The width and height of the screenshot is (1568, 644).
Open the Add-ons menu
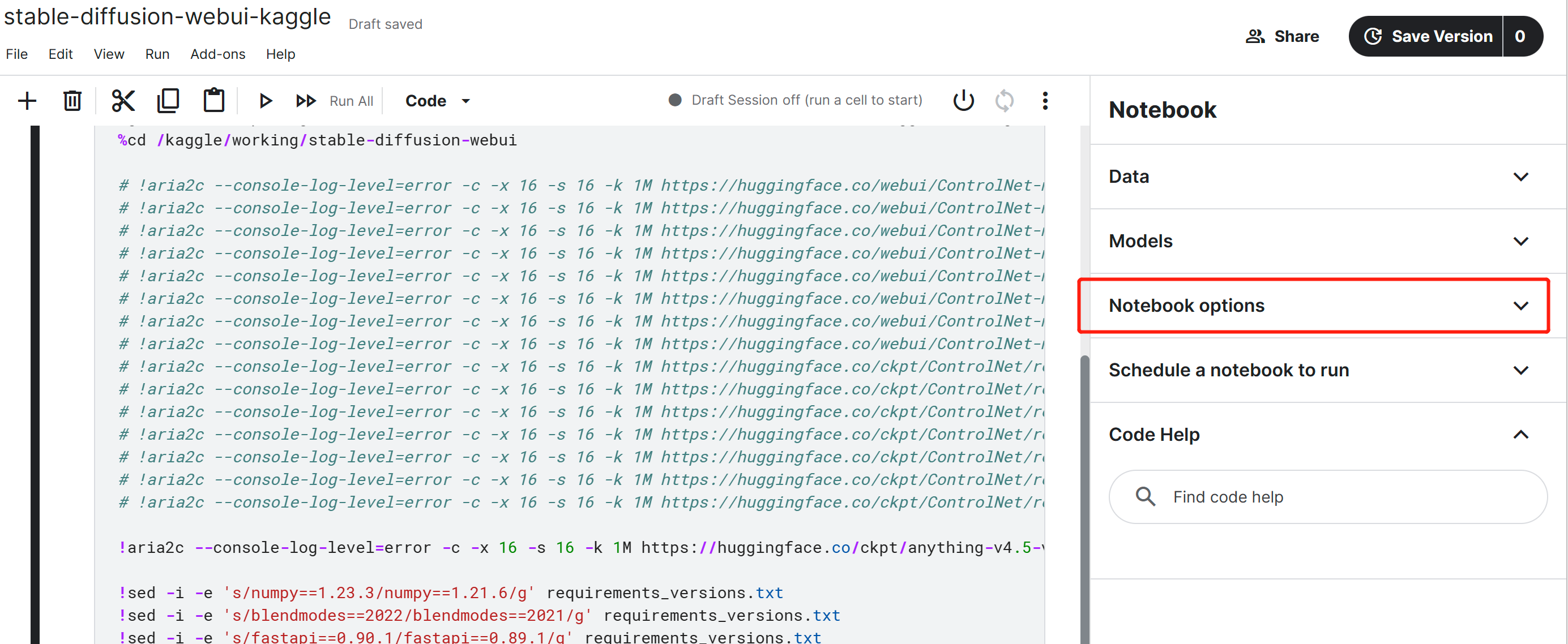coord(218,54)
